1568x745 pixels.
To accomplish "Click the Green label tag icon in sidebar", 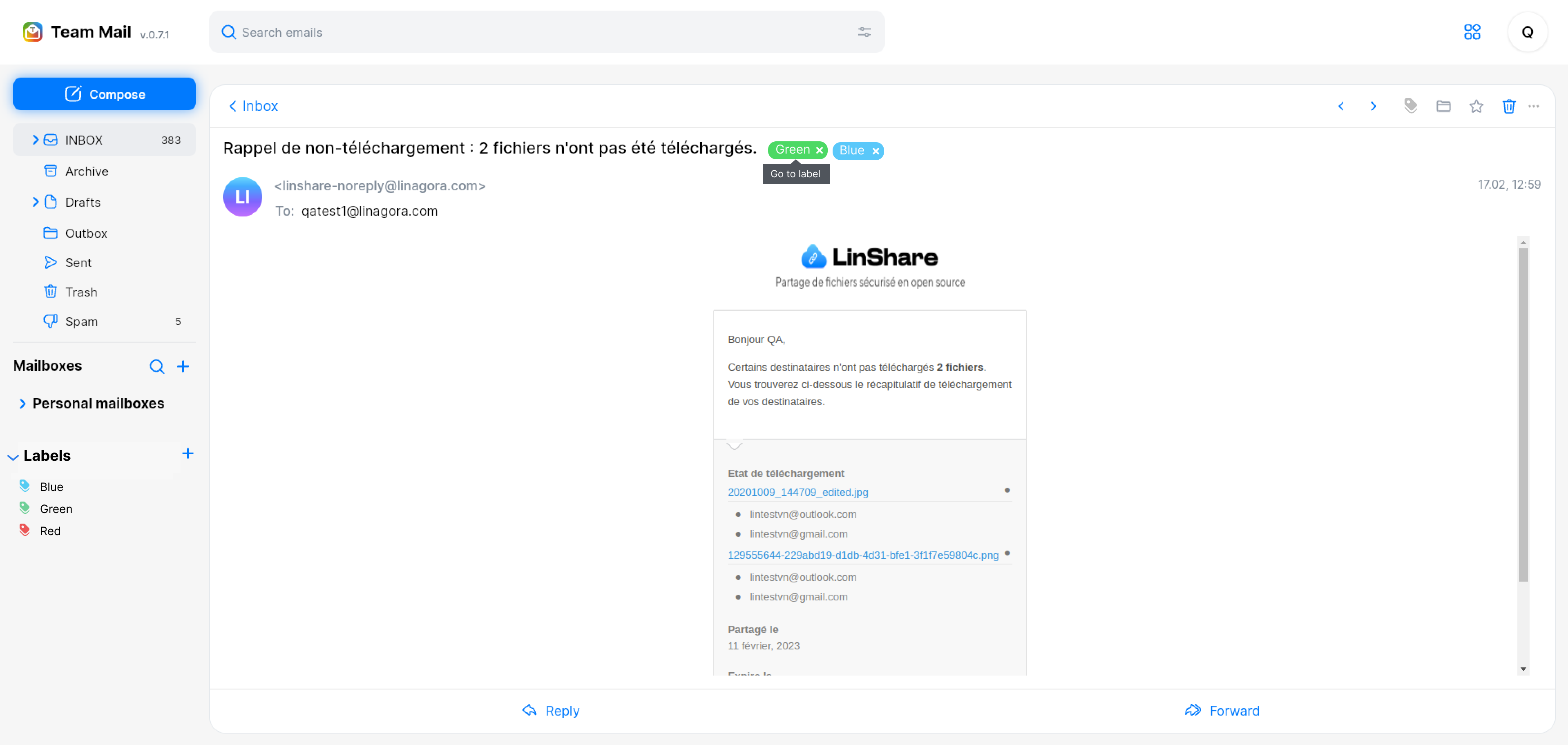I will (25, 508).
